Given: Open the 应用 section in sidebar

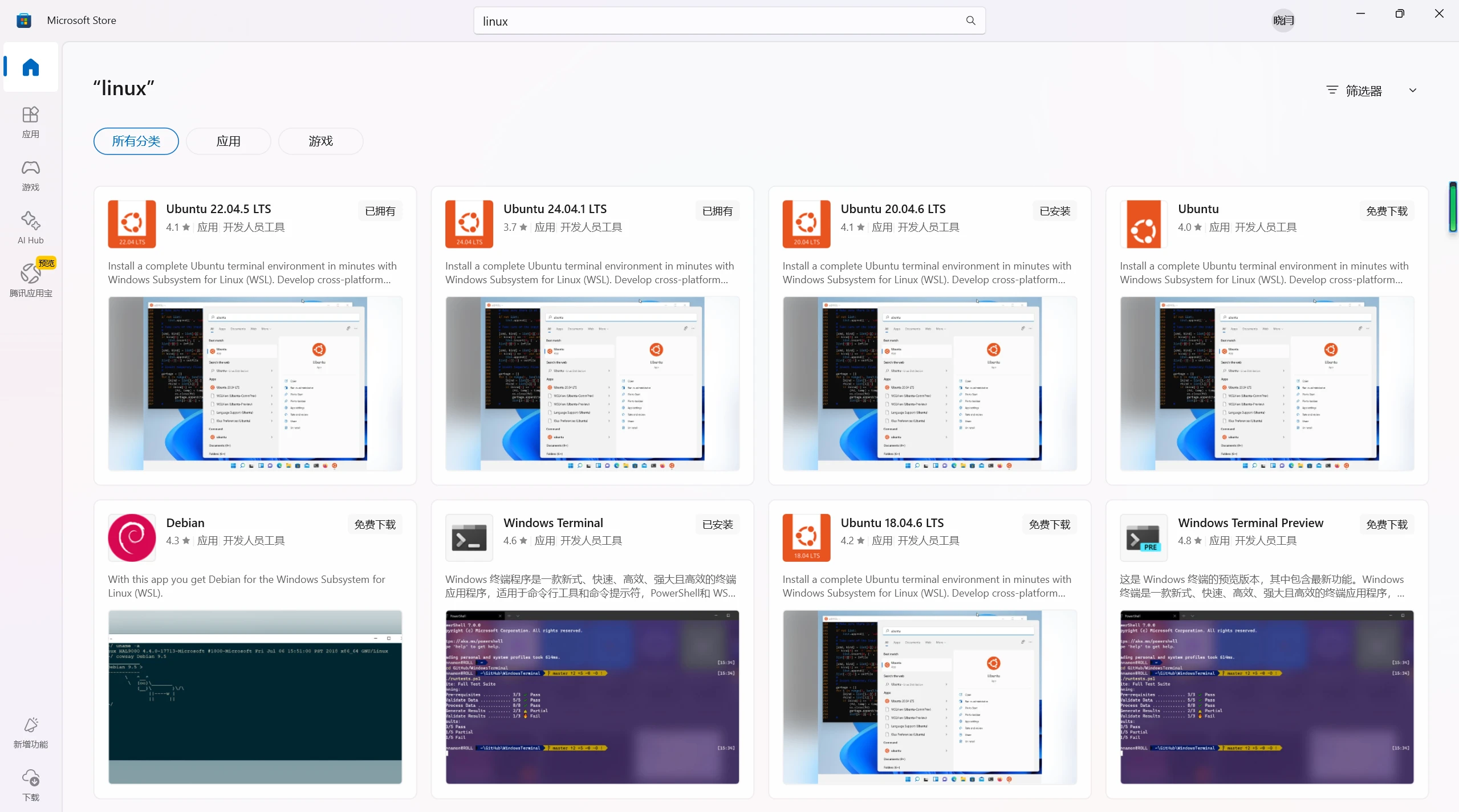Looking at the screenshot, I should (x=31, y=122).
